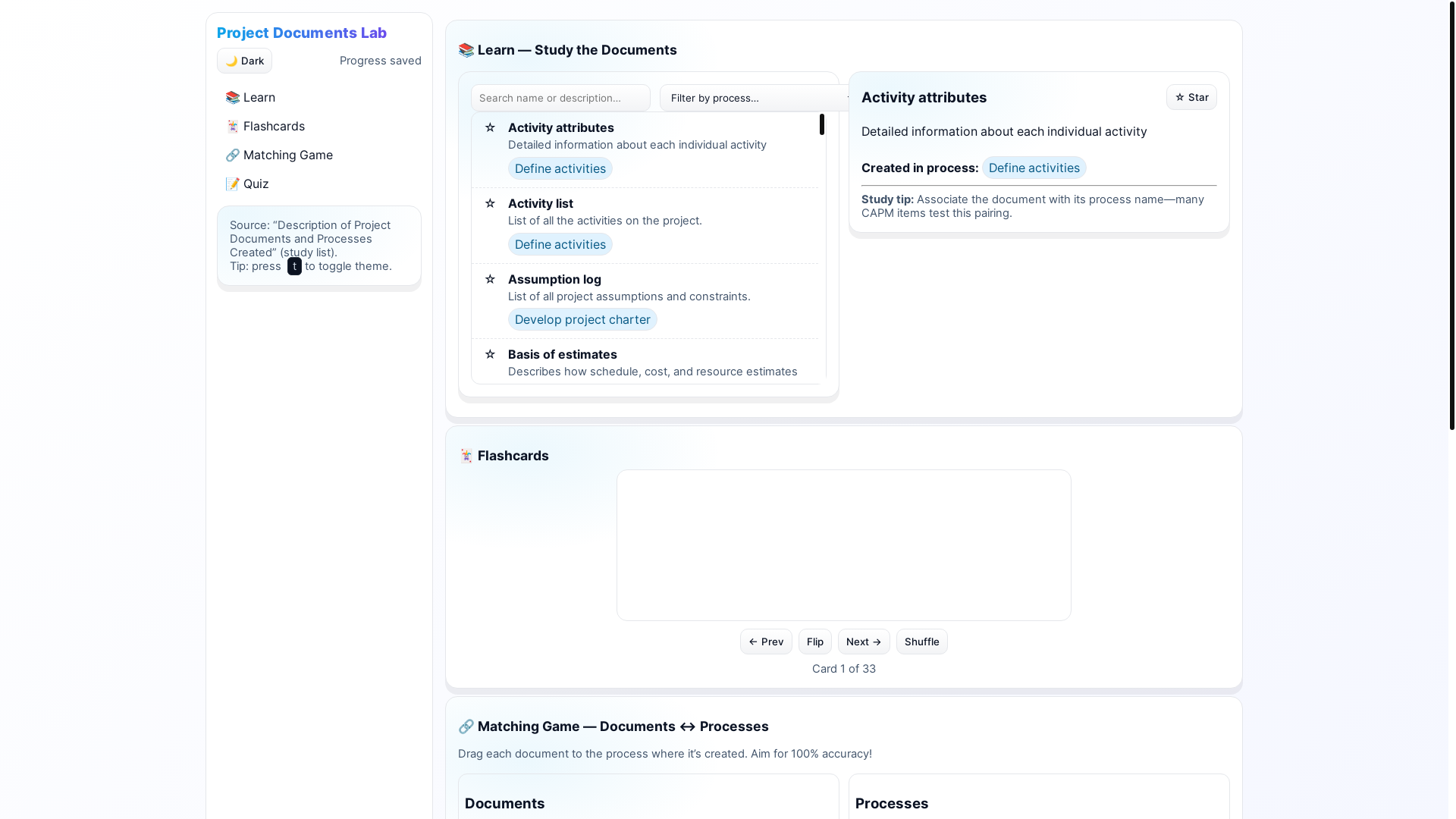1456x819 pixels.
Task: Click the Study tip text in detail panel
Action: tap(1032, 206)
